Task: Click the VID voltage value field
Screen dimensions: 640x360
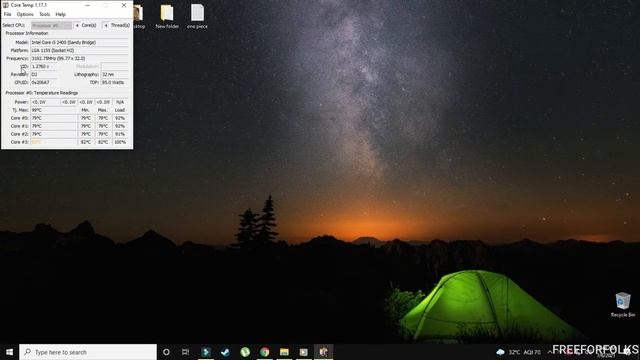Action: point(44,67)
